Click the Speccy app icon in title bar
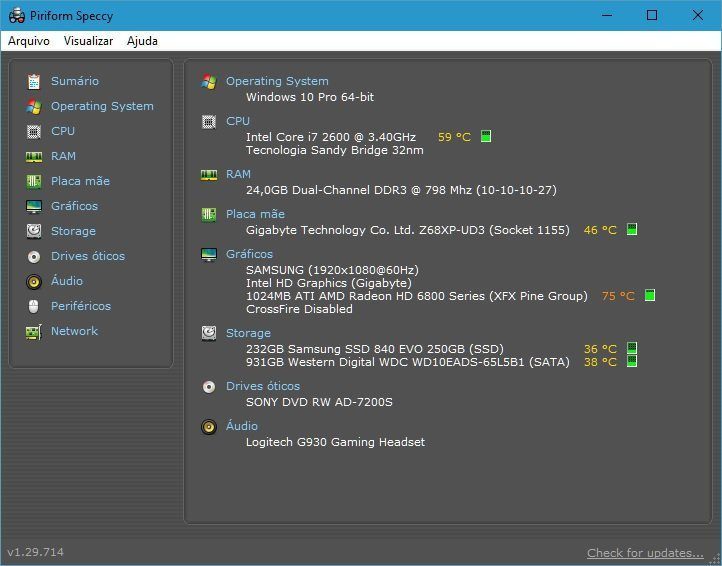722x566 pixels. (17, 15)
